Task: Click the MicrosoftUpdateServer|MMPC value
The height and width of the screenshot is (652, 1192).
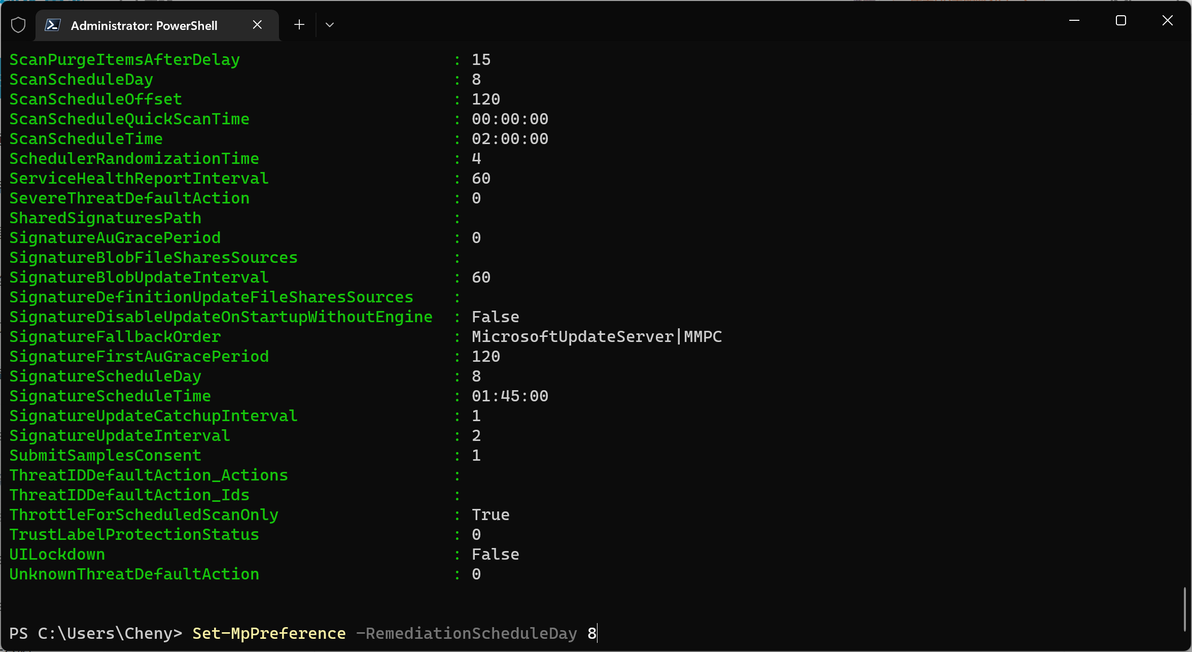Action: coord(596,337)
